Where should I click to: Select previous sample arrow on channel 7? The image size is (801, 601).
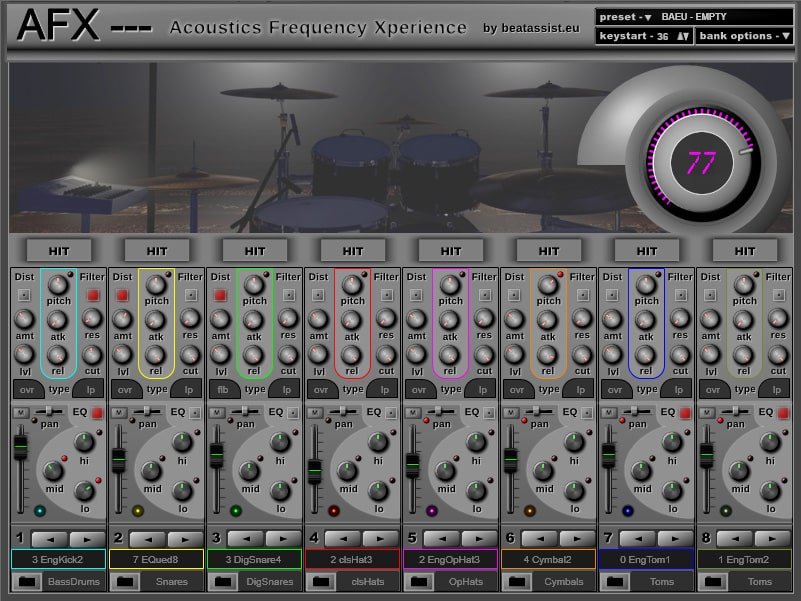[x=638, y=539]
